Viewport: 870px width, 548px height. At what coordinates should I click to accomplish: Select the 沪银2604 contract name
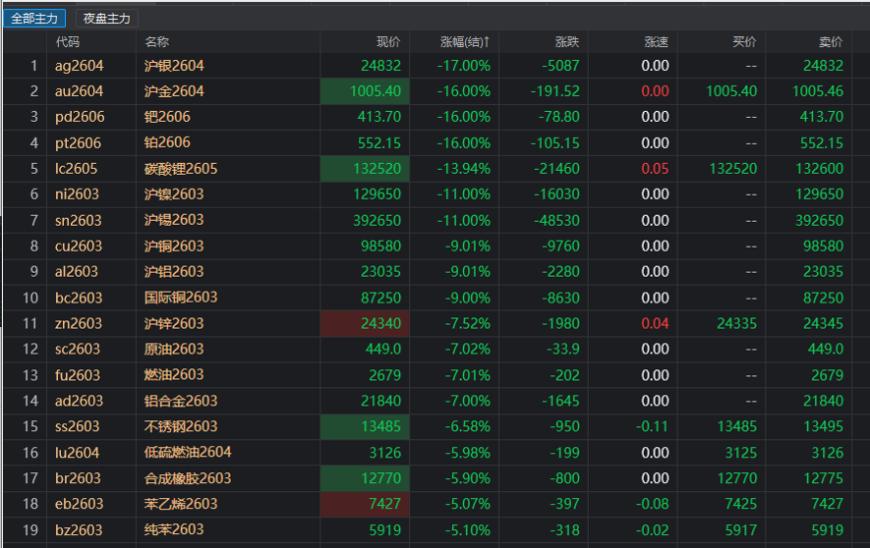click(174, 66)
